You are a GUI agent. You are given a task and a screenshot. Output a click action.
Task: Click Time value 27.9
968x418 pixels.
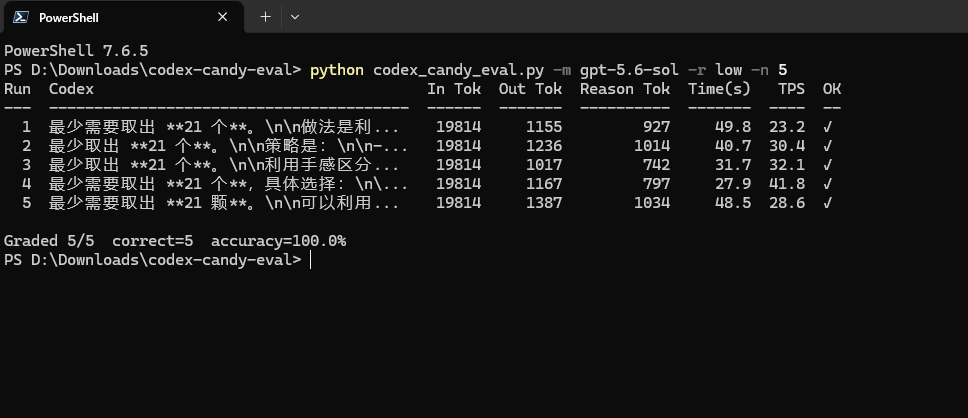click(x=733, y=184)
